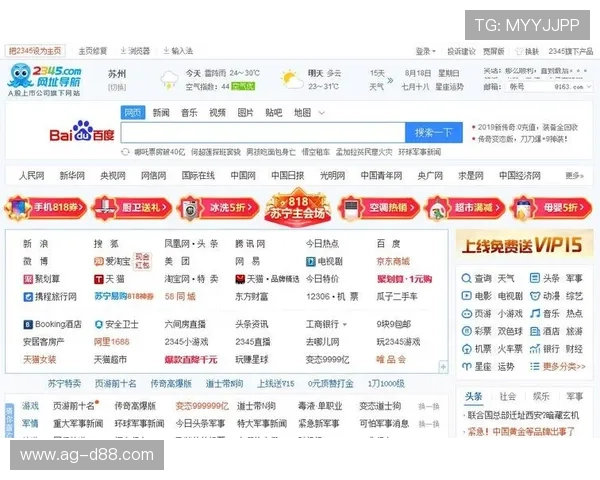Click 宽屏版 wide layout toggle
The image size is (600, 480).
pyautogui.click(x=494, y=51)
